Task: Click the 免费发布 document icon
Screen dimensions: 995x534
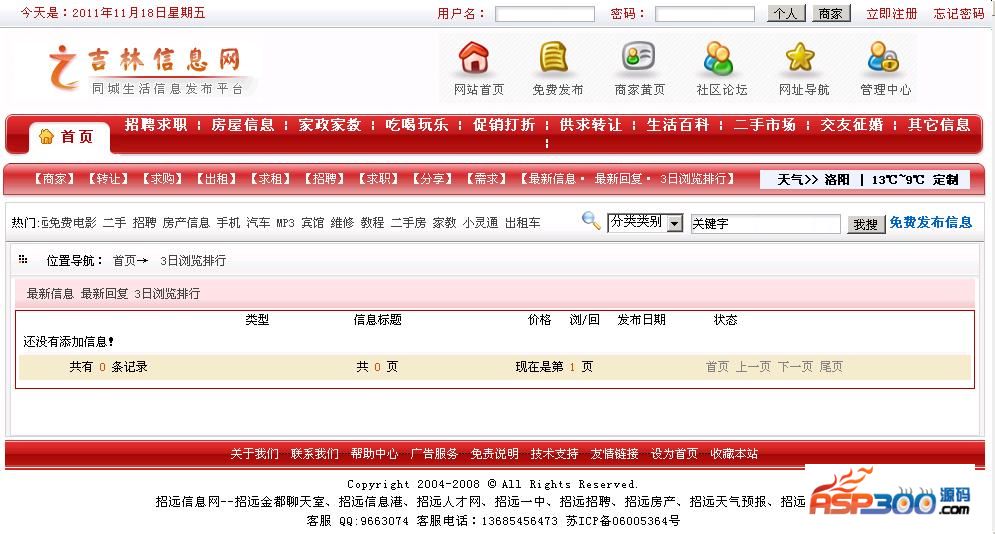Action: 553,57
